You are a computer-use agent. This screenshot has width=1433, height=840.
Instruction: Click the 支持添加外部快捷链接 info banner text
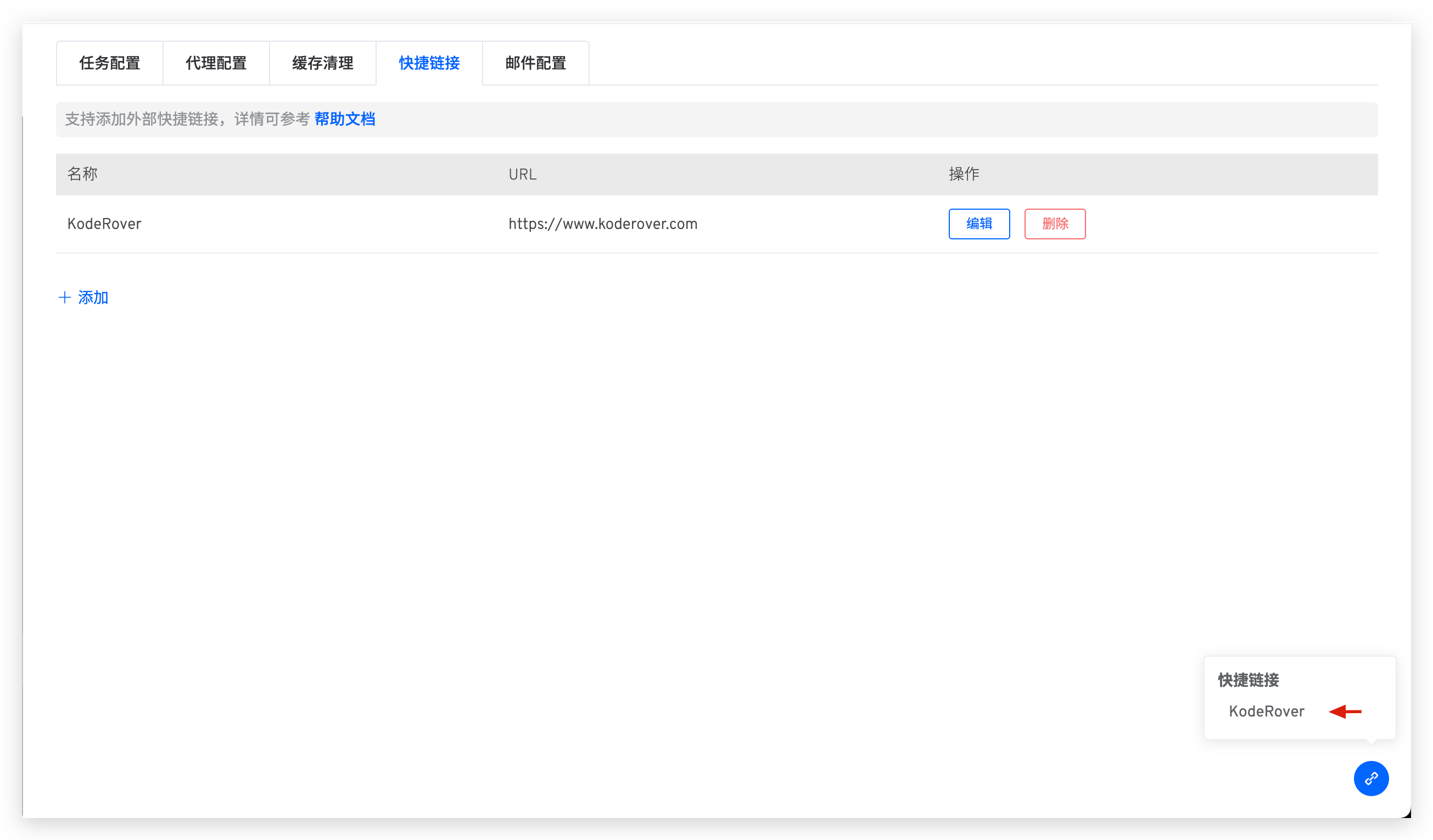point(188,120)
